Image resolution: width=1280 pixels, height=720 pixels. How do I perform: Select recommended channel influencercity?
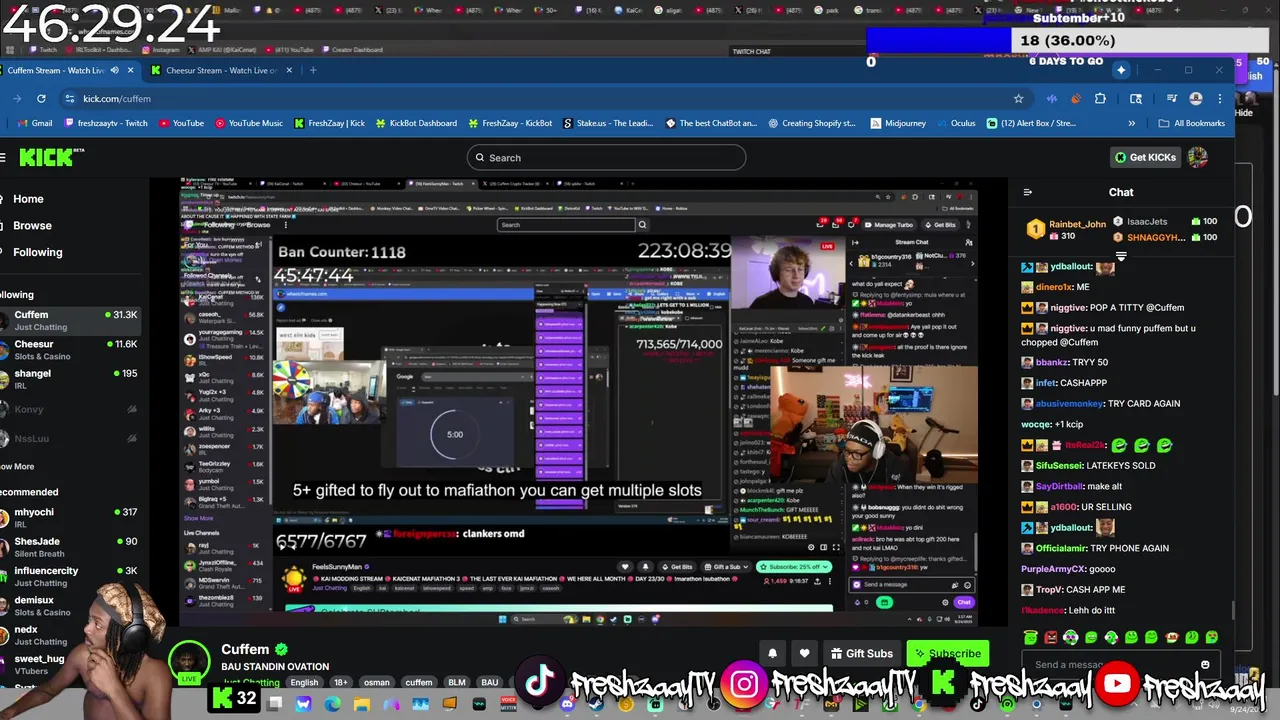click(70, 576)
